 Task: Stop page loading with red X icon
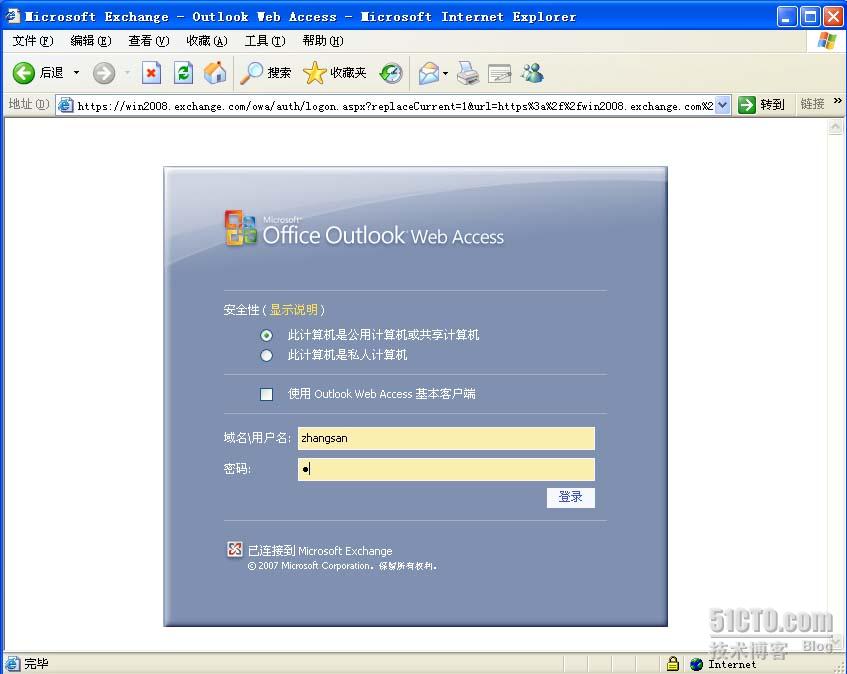pyautogui.click(x=151, y=73)
